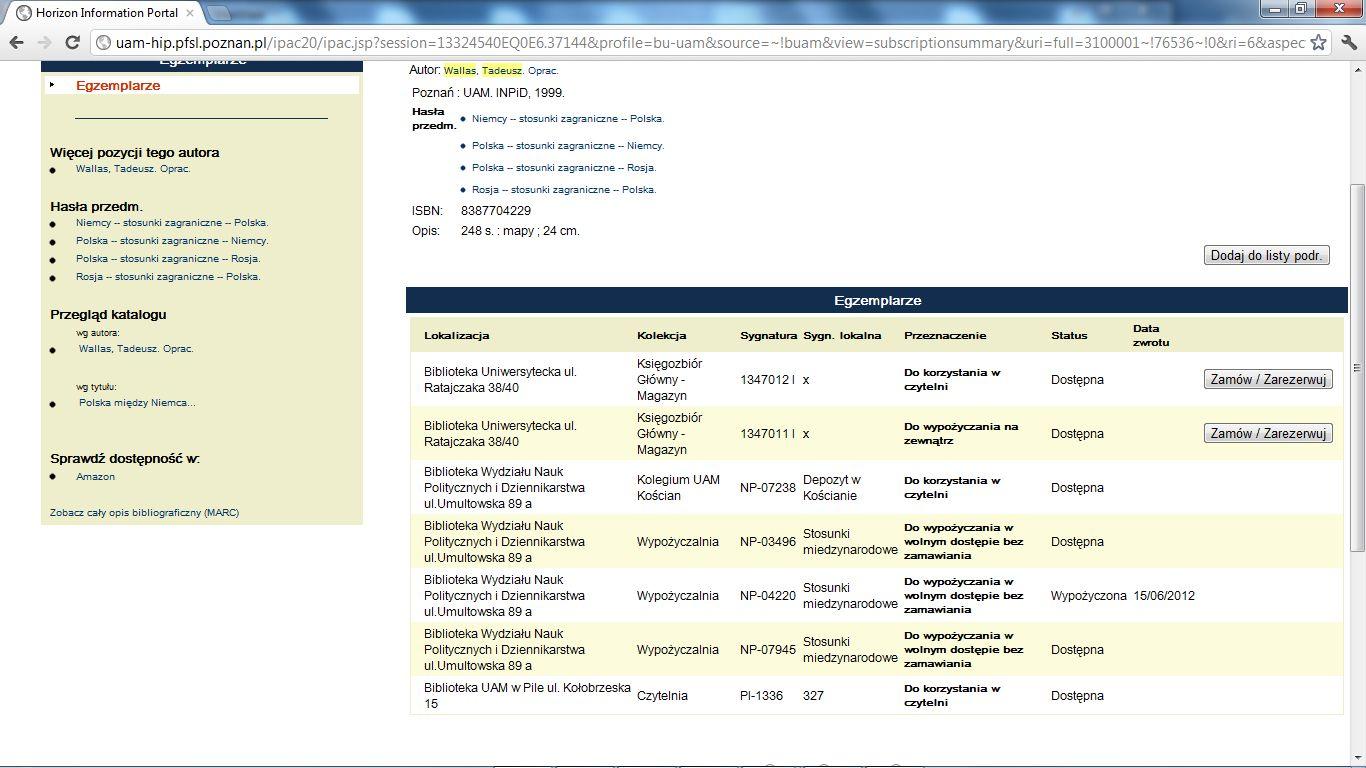Open the Chrome wrench menu
The width and height of the screenshot is (1366, 768).
coord(1348,42)
